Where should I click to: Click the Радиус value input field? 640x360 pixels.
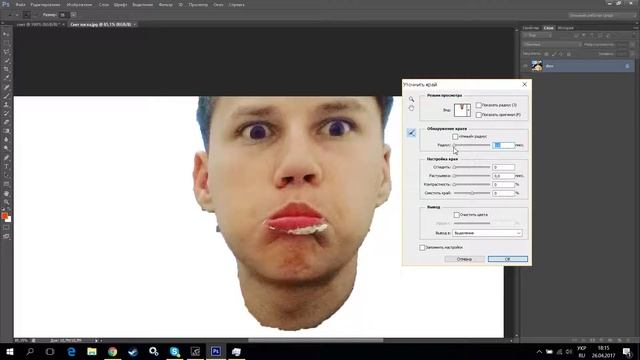(503, 145)
